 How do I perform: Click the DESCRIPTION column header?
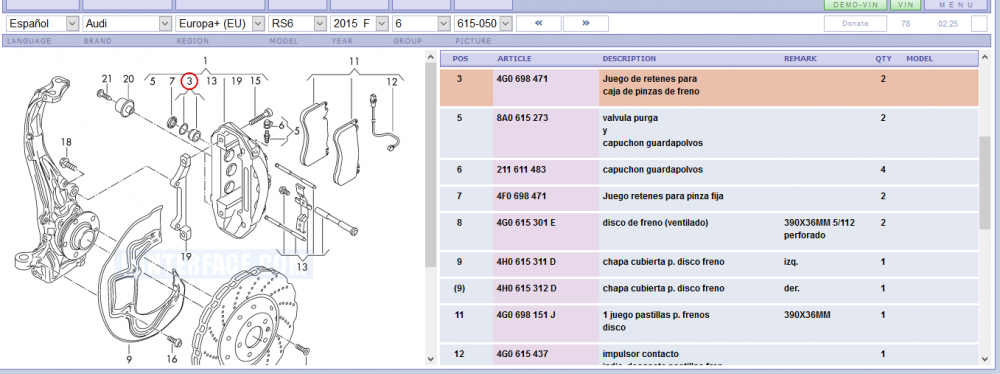629,59
